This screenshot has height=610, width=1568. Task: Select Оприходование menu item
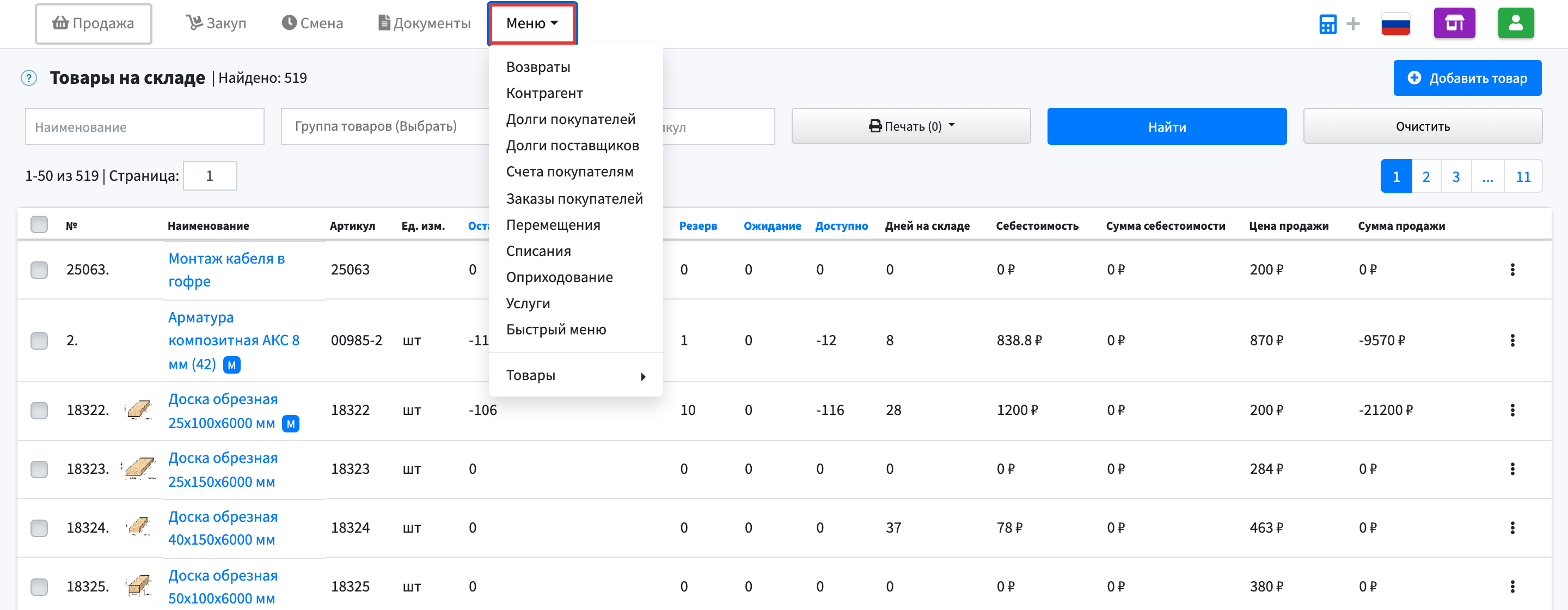559,278
